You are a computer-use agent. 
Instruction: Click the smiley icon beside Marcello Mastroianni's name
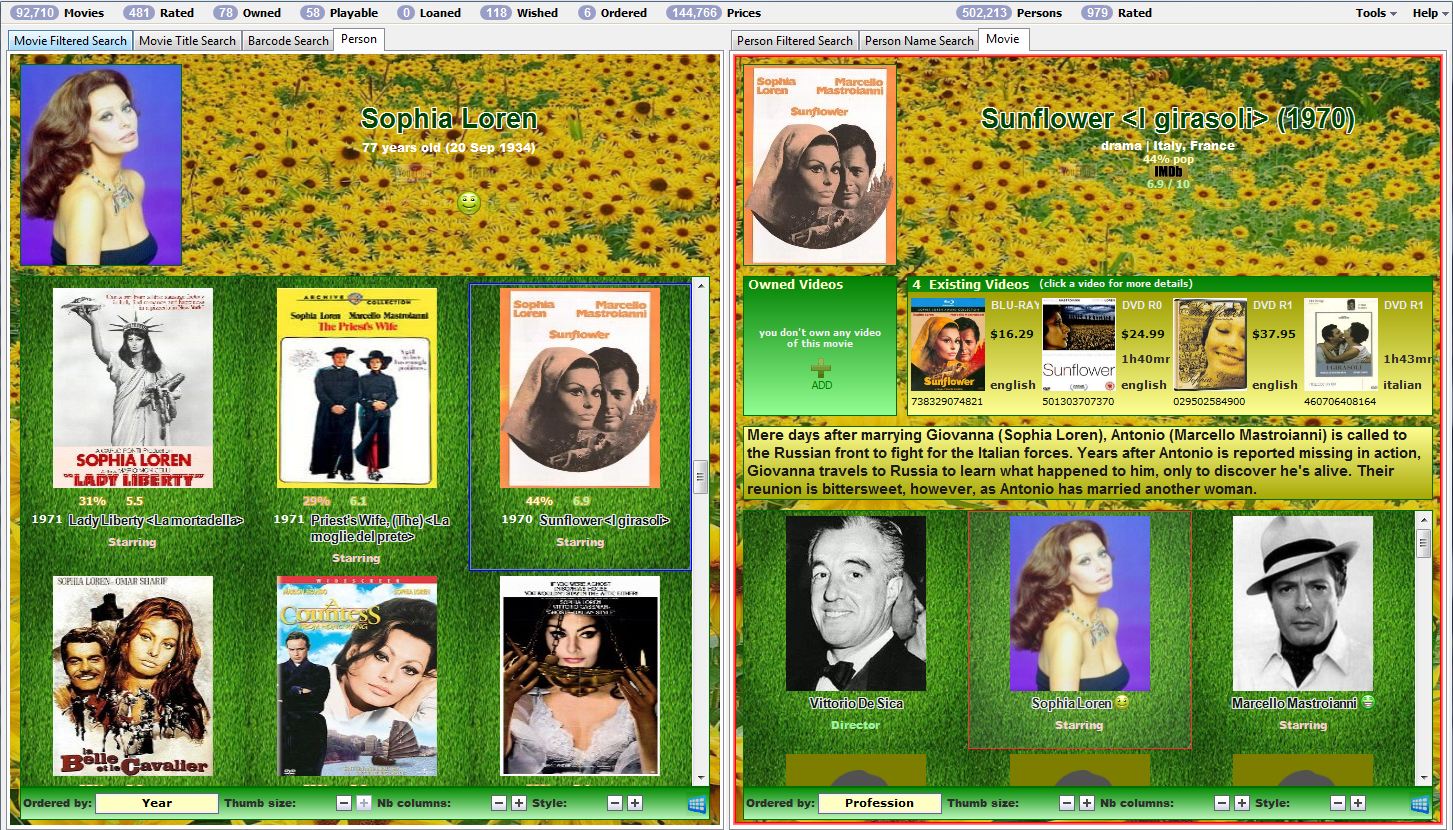[x=1367, y=703]
